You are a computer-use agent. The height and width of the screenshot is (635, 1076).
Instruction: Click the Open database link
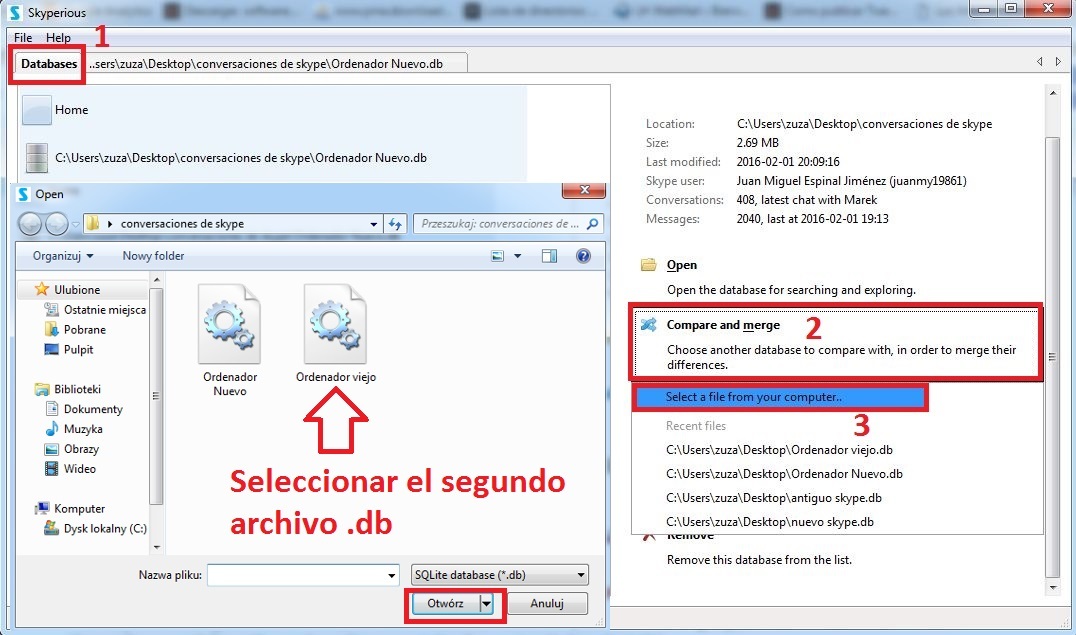[x=681, y=265]
